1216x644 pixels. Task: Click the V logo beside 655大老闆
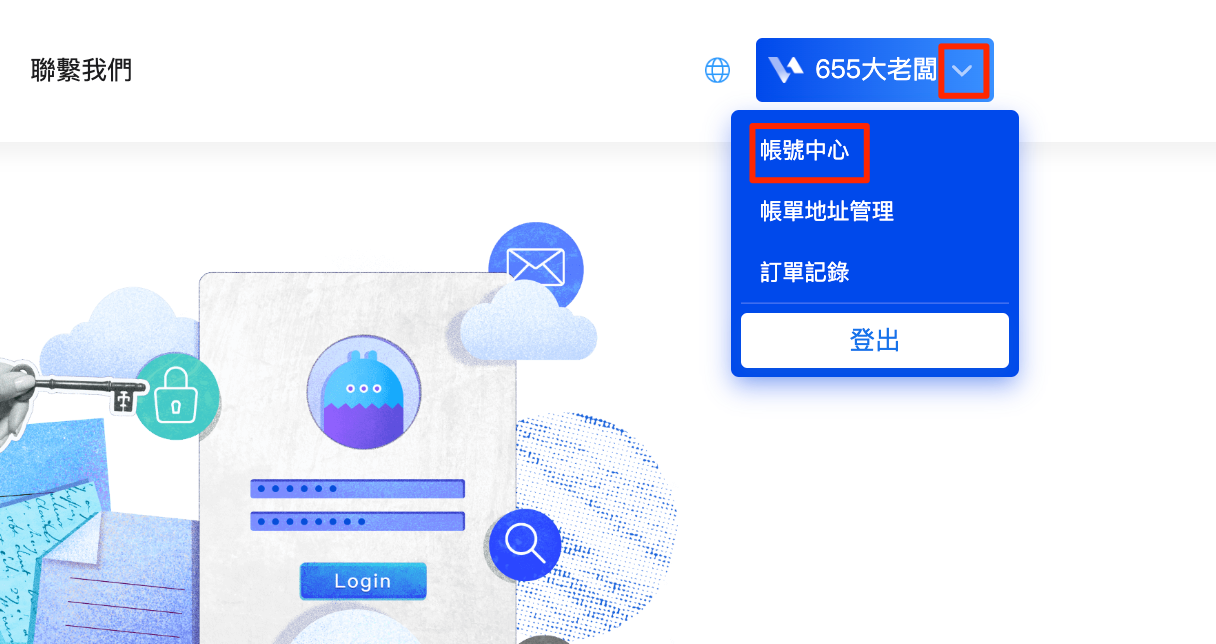tap(786, 69)
